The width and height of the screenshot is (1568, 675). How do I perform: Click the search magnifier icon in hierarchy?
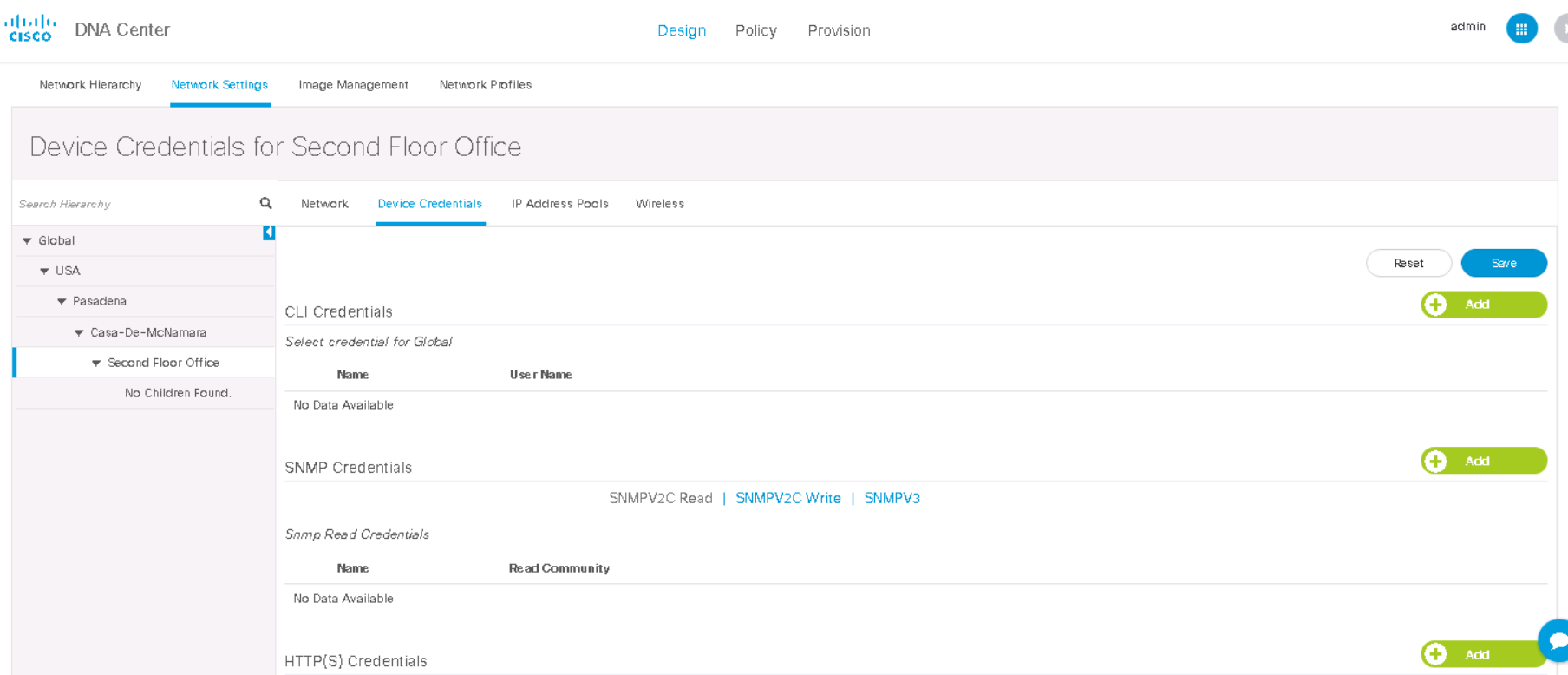click(265, 203)
